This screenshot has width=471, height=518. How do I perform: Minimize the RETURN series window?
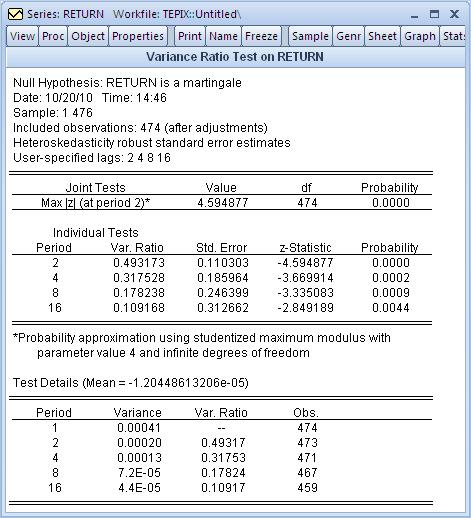414,15
